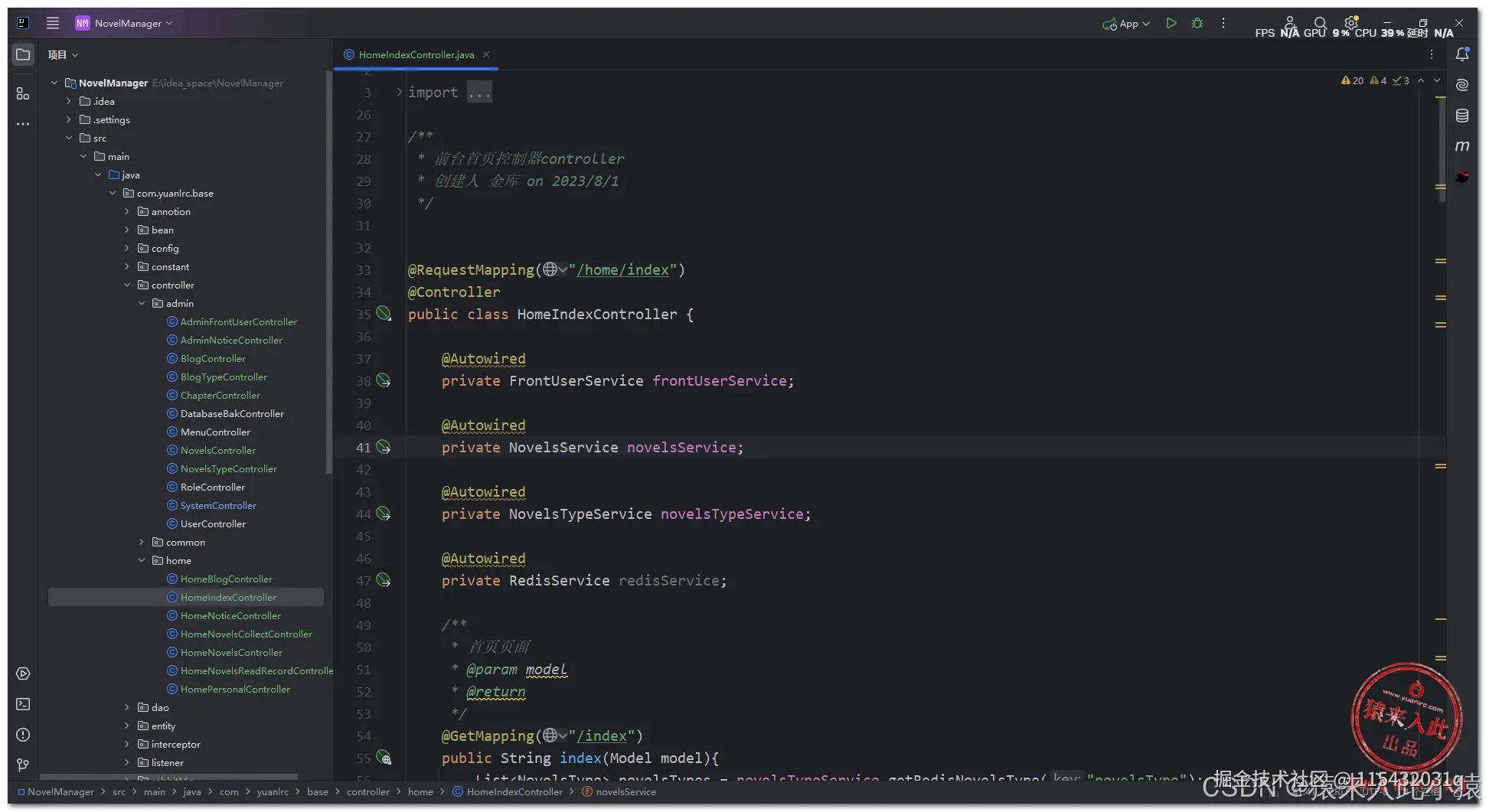Select DatabaseBakController in project tree

[232, 413]
